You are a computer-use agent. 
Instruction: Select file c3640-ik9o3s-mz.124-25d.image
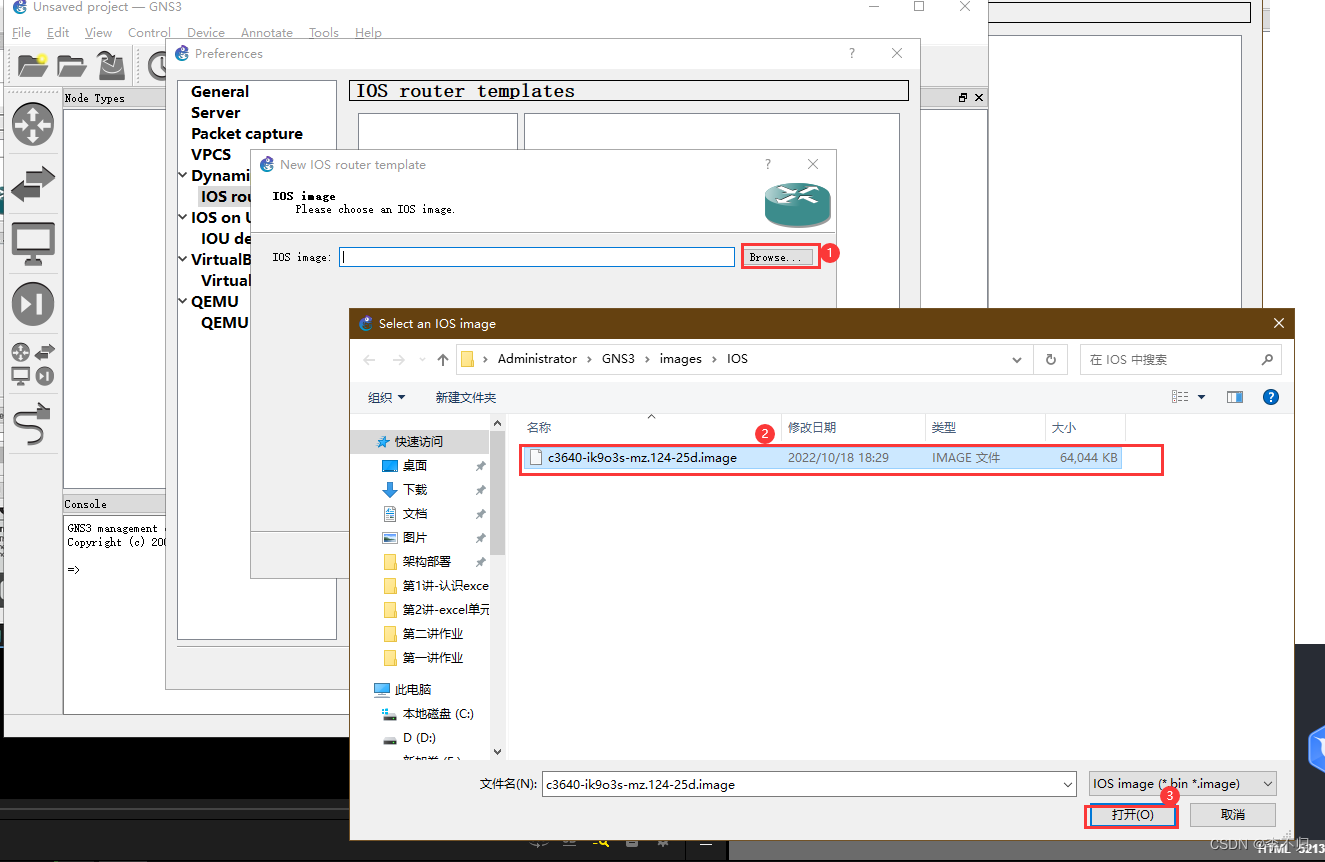(x=820, y=458)
